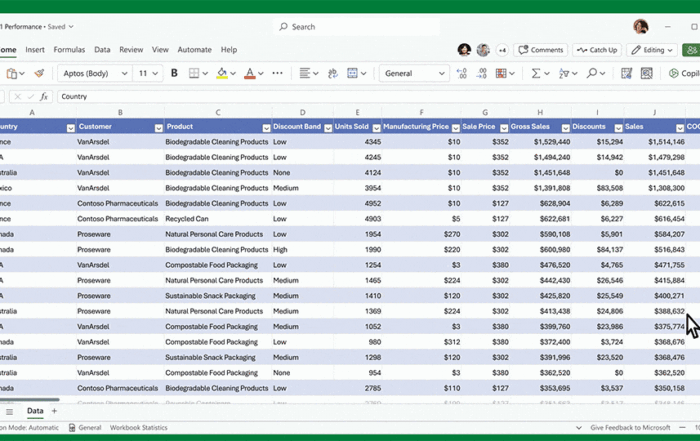Open Customer column filter arrow
Viewport: 700px width, 441px height.
[158, 129]
